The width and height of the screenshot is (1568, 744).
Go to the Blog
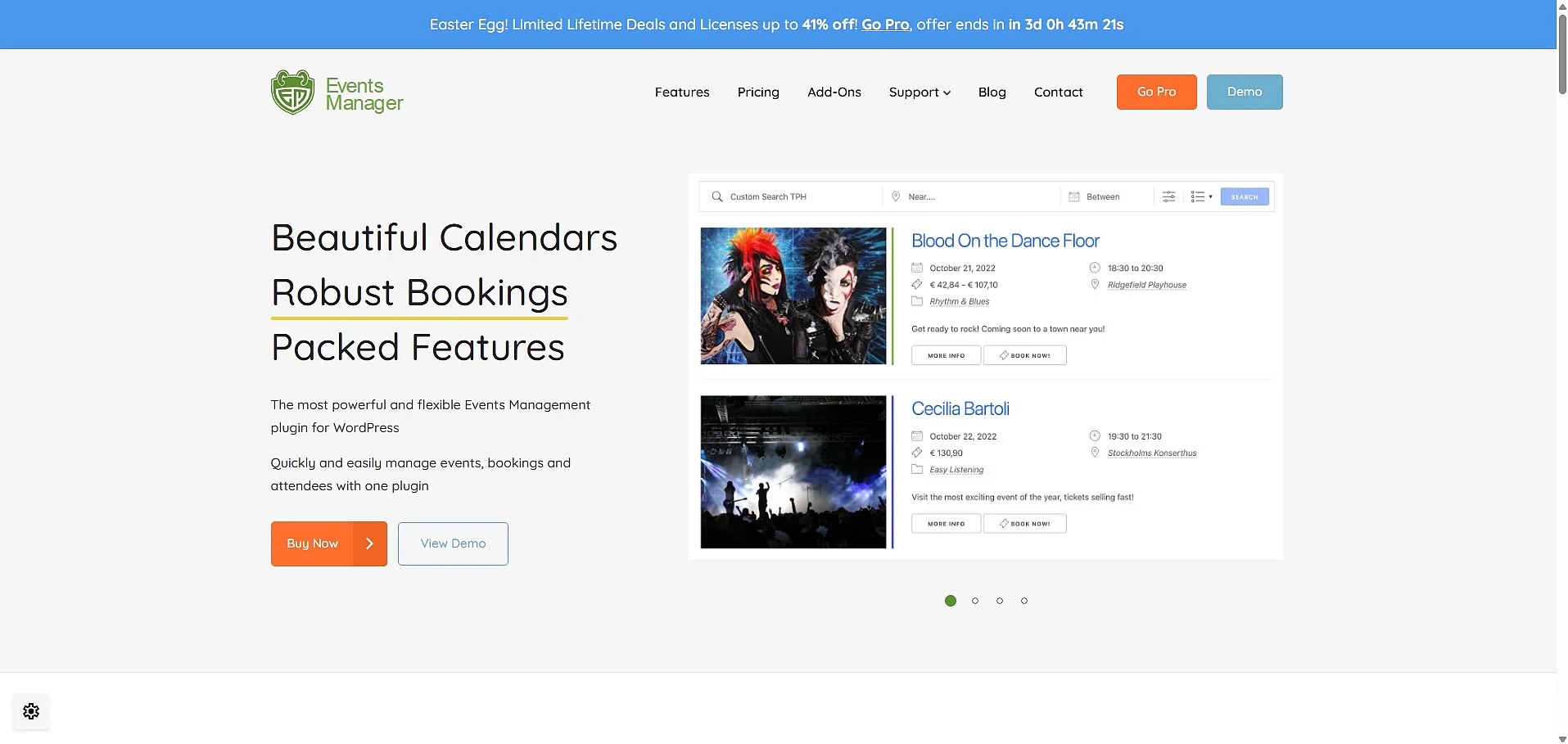click(x=992, y=92)
